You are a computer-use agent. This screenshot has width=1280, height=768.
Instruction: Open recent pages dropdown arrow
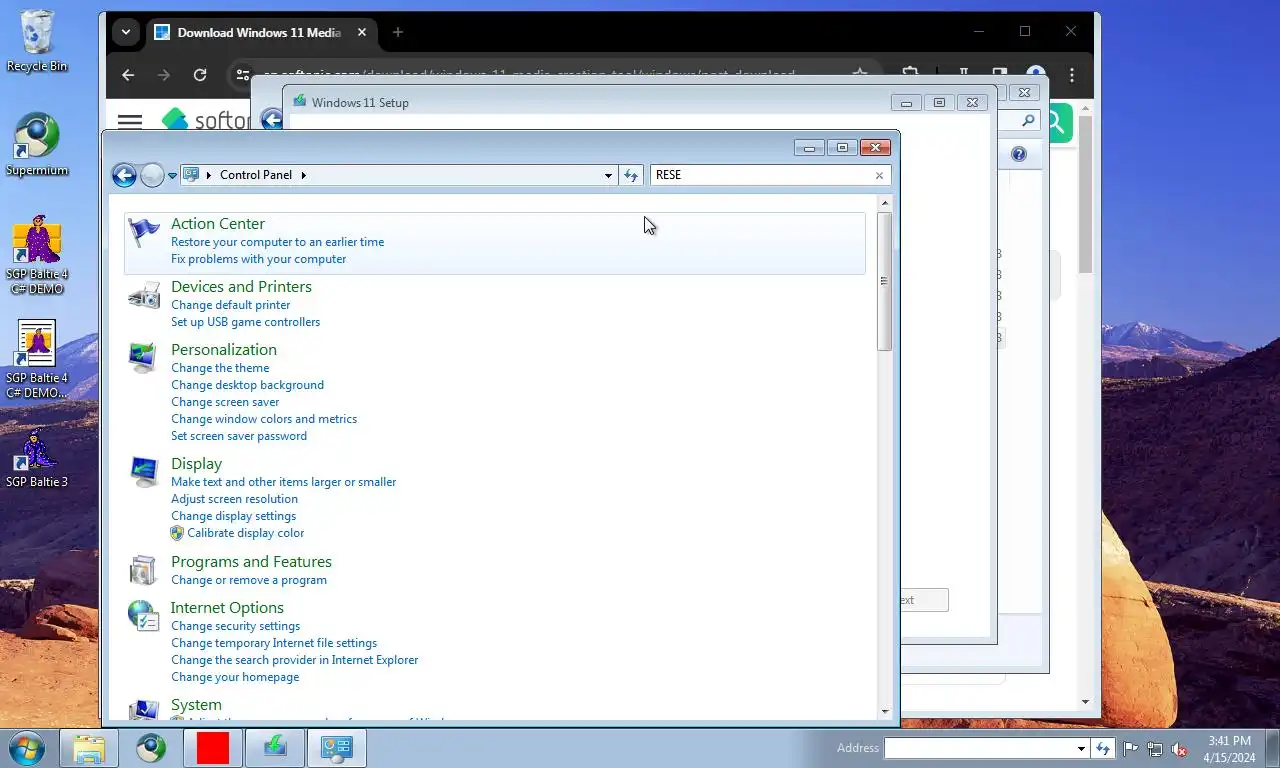click(x=172, y=176)
